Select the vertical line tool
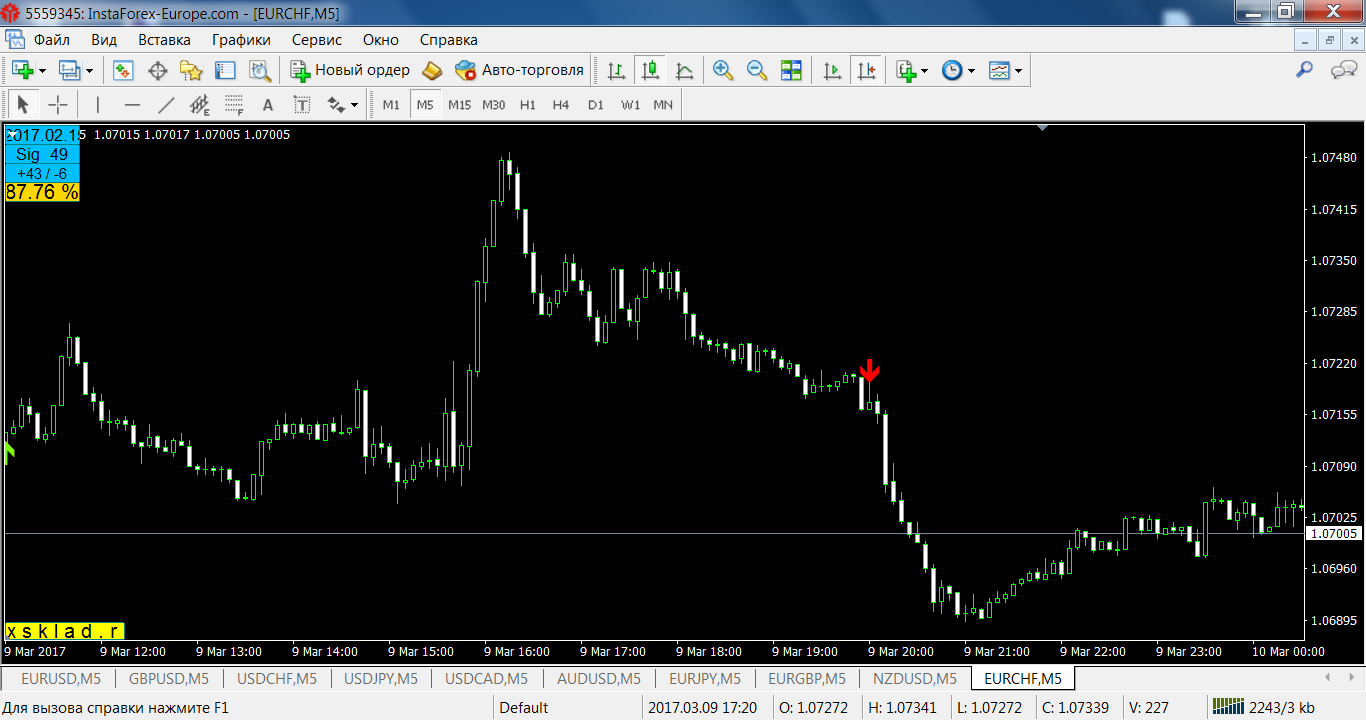The image size is (1366, 720). 98,104
